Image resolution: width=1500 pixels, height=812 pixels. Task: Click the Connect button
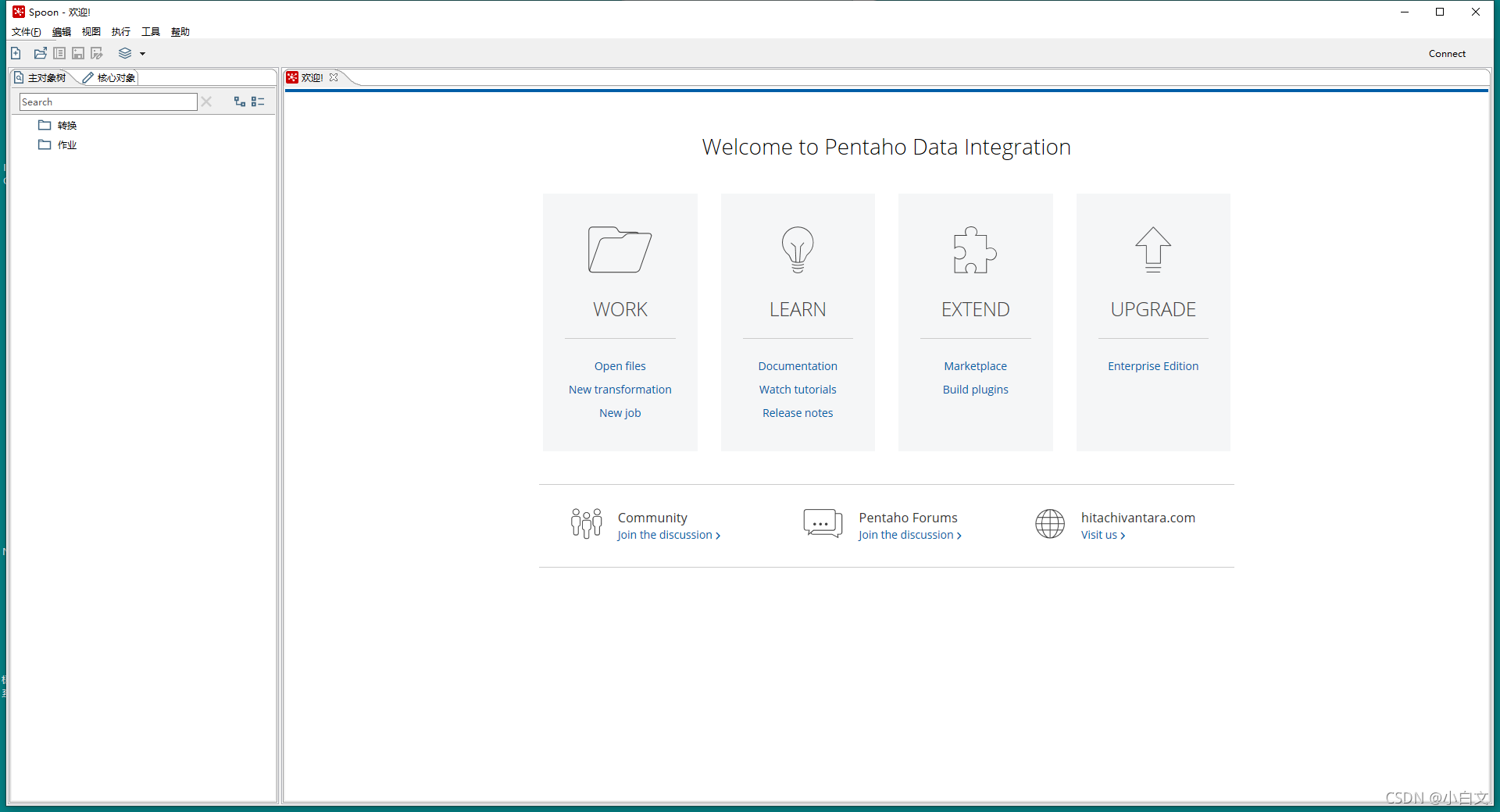coord(1447,54)
